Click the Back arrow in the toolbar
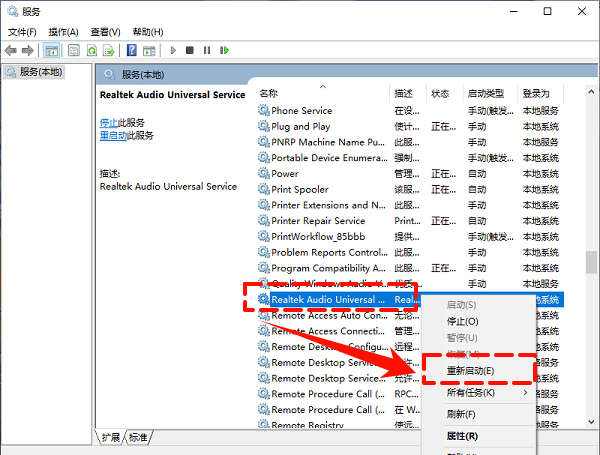600x455 pixels. [12, 50]
